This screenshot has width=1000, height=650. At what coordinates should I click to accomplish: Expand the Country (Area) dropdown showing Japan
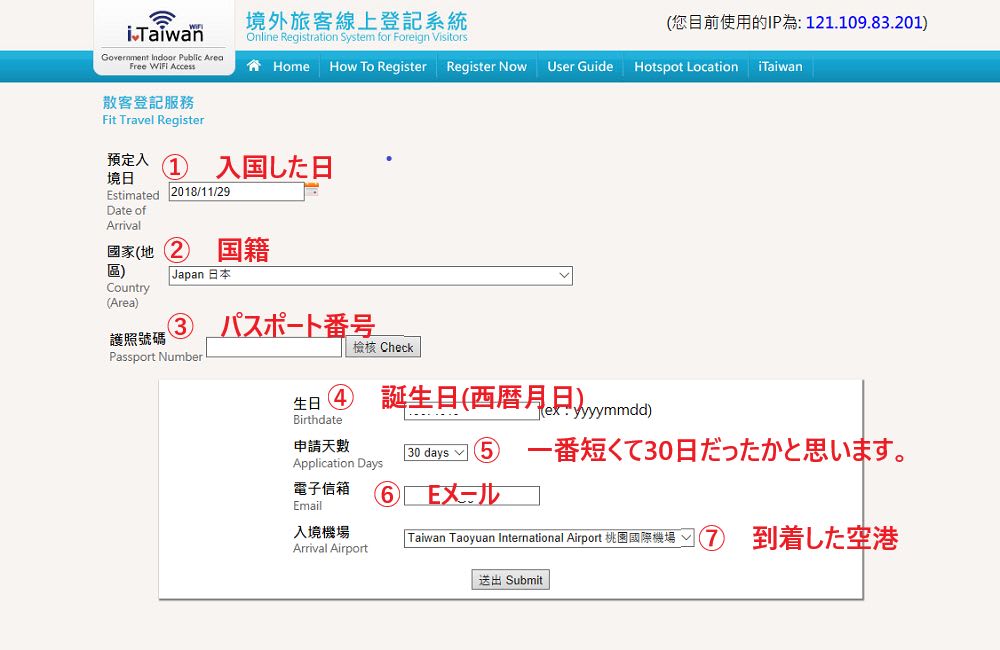(371, 276)
